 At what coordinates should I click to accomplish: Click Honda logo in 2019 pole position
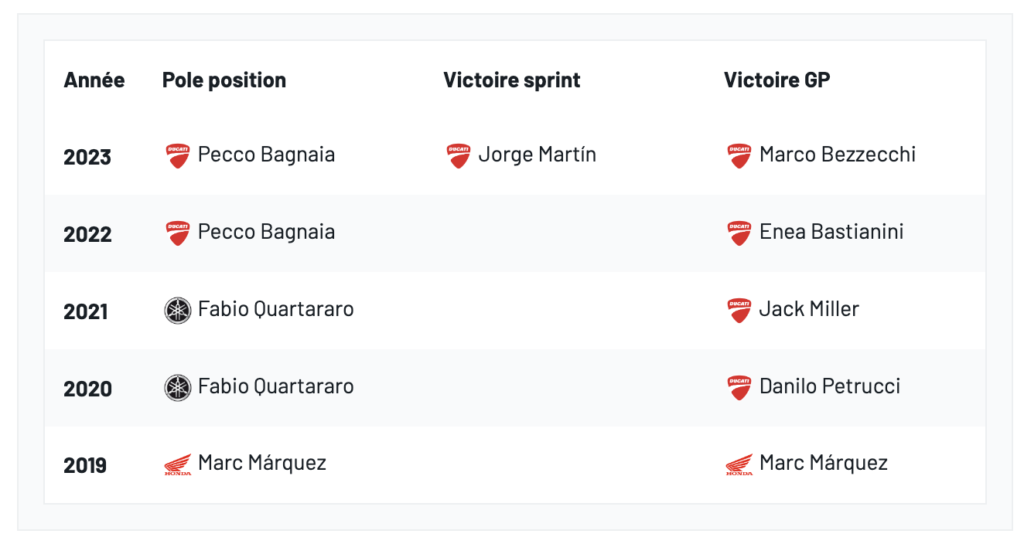pos(177,464)
